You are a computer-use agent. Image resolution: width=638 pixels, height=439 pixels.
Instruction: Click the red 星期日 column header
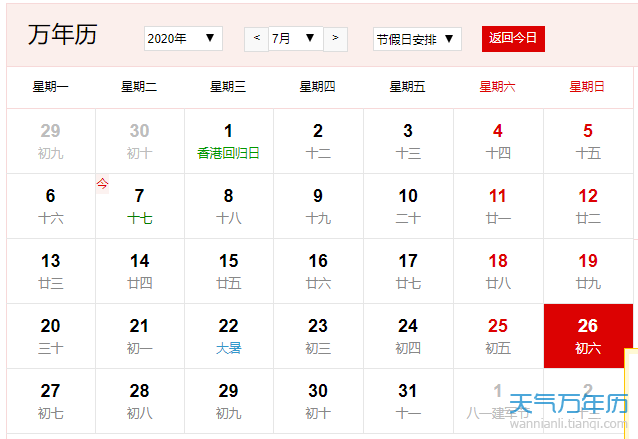coord(587,87)
